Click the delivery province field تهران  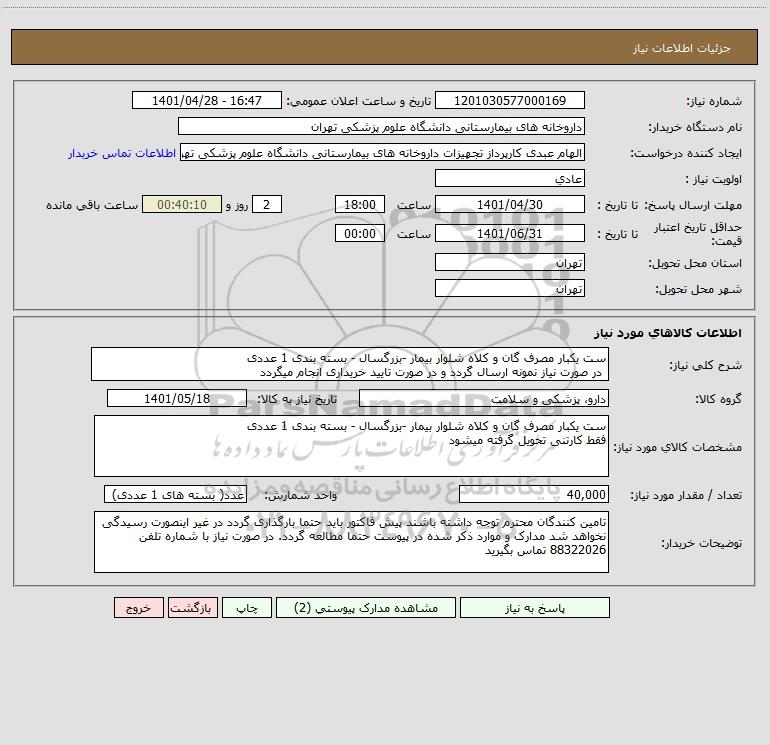510,263
